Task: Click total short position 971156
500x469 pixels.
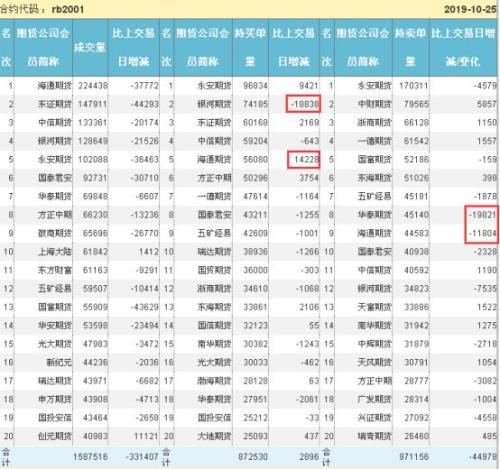Action: click(x=414, y=457)
